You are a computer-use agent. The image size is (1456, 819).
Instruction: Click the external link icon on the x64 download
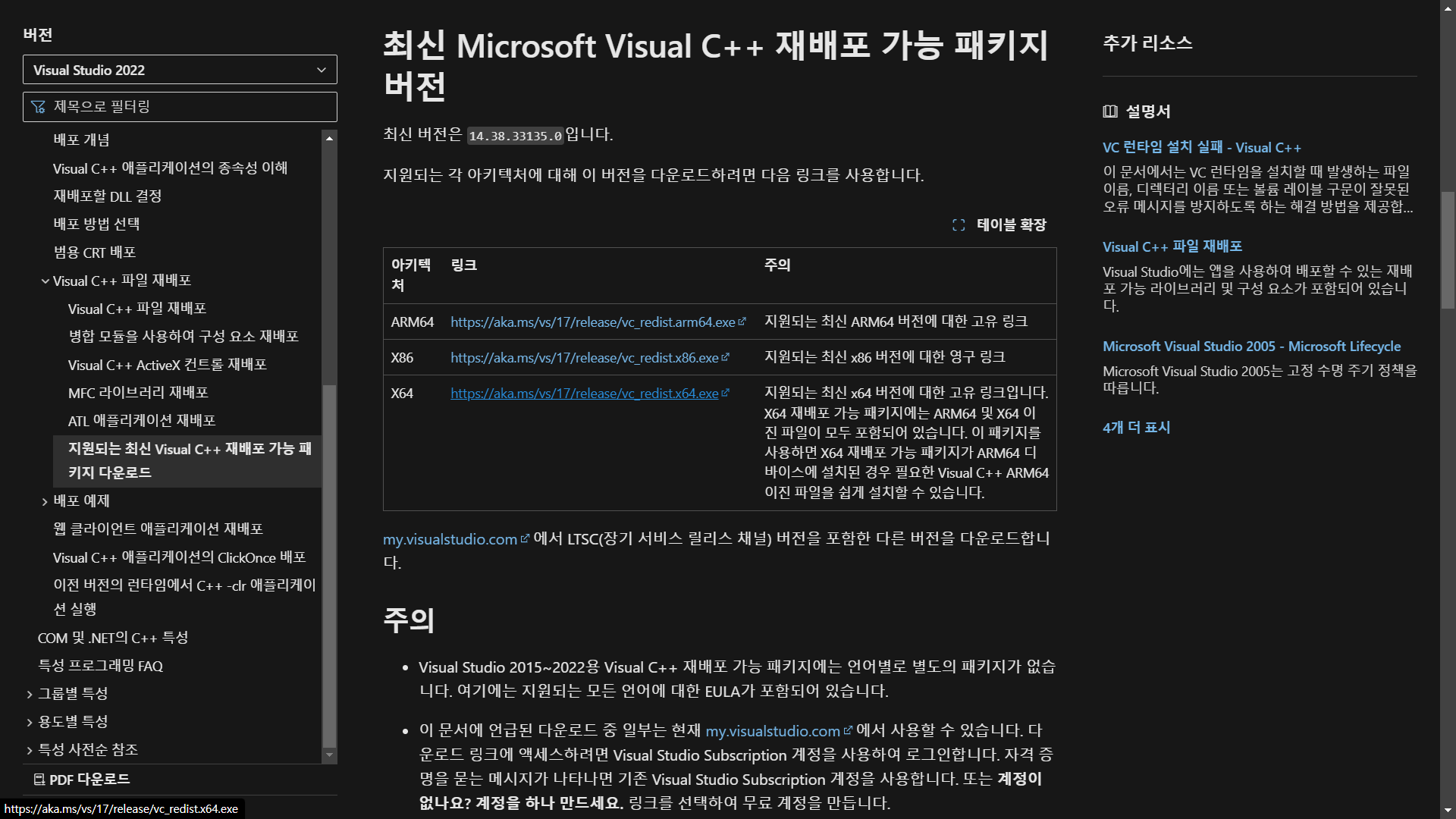tap(726, 393)
